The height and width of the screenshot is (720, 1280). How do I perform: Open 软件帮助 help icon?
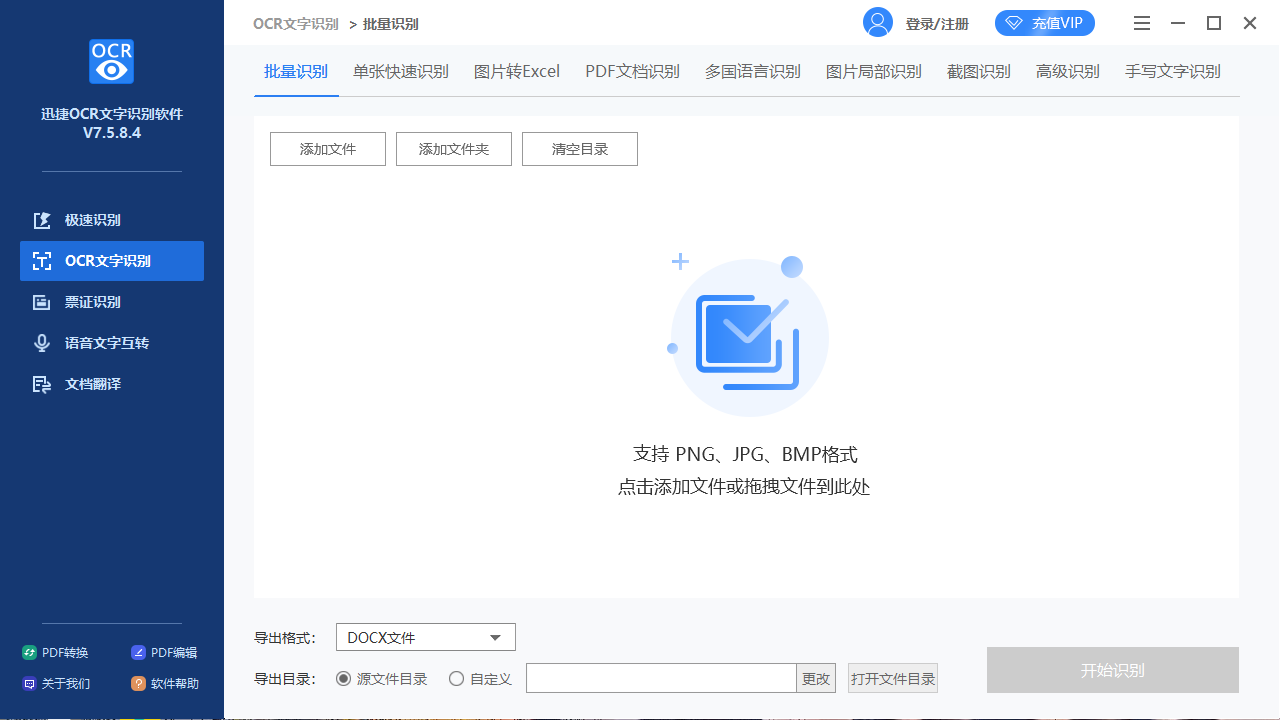[139, 684]
